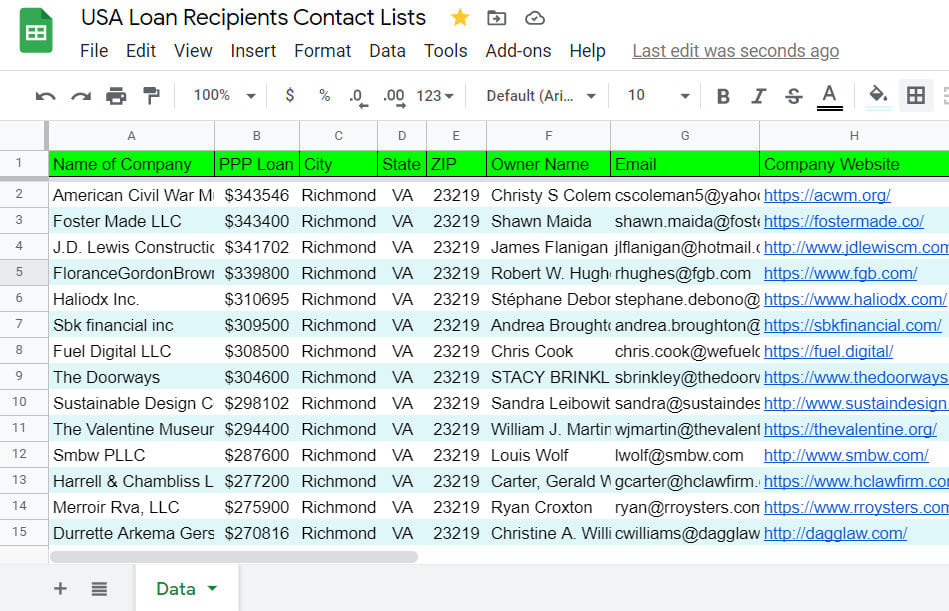The width and height of the screenshot is (949, 611).
Task: Click the Paint format tool
Action: pyautogui.click(x=152, y=95)
